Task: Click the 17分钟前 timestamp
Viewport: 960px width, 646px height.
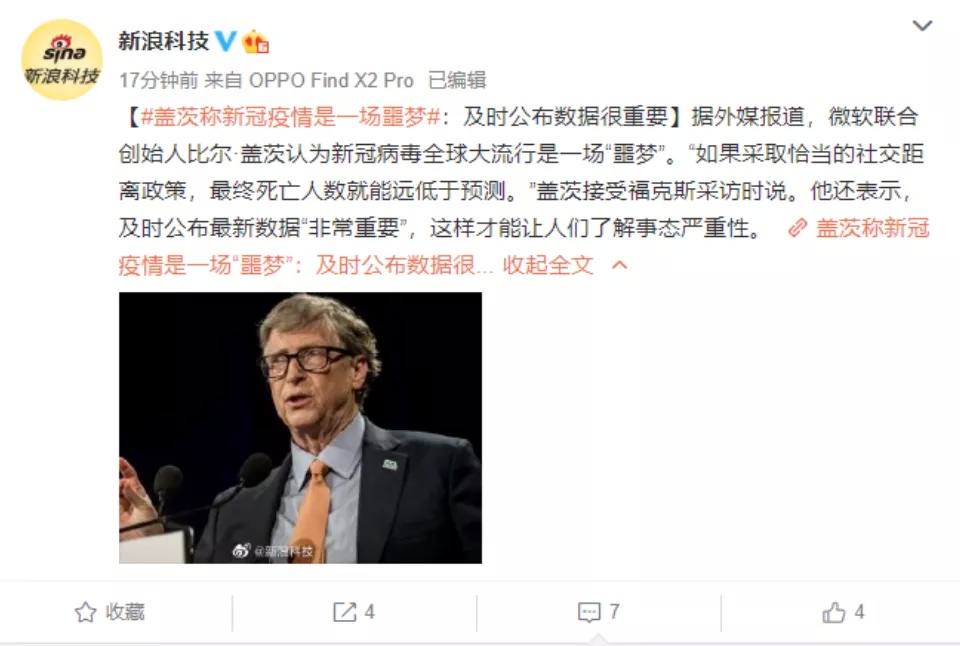Action: (x=159, y=80)
